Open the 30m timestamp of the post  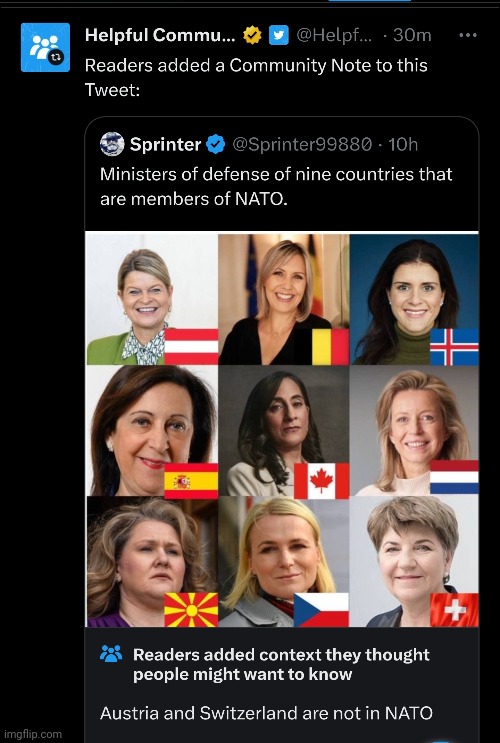pyautogui.click(x=412, y=35)
